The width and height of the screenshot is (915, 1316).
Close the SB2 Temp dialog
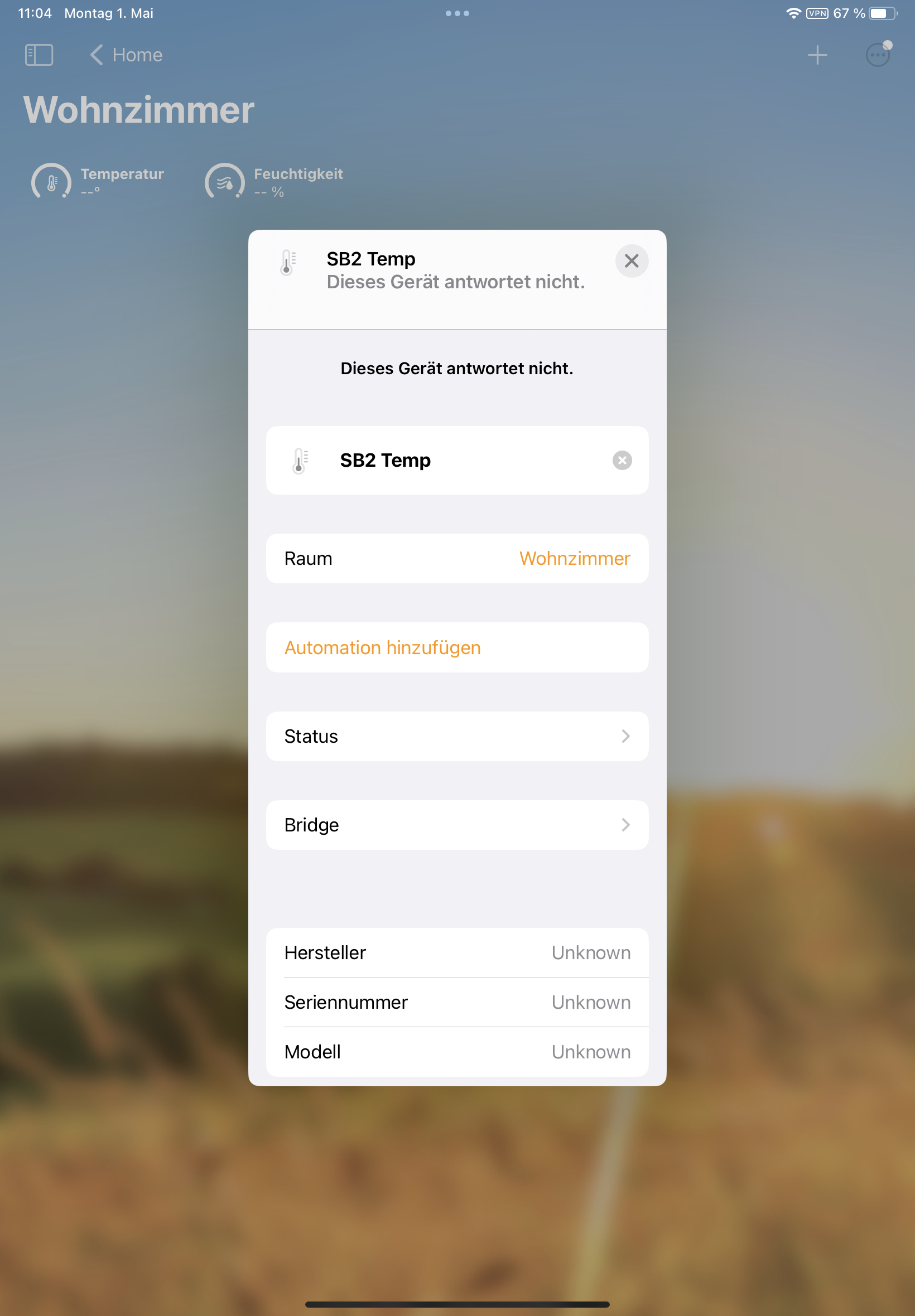(x=631, y=262)
